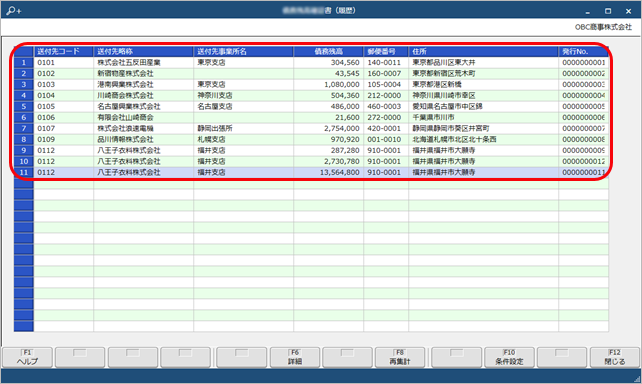
Task: Click the F6 詳細 button
Action: (295, 357)
